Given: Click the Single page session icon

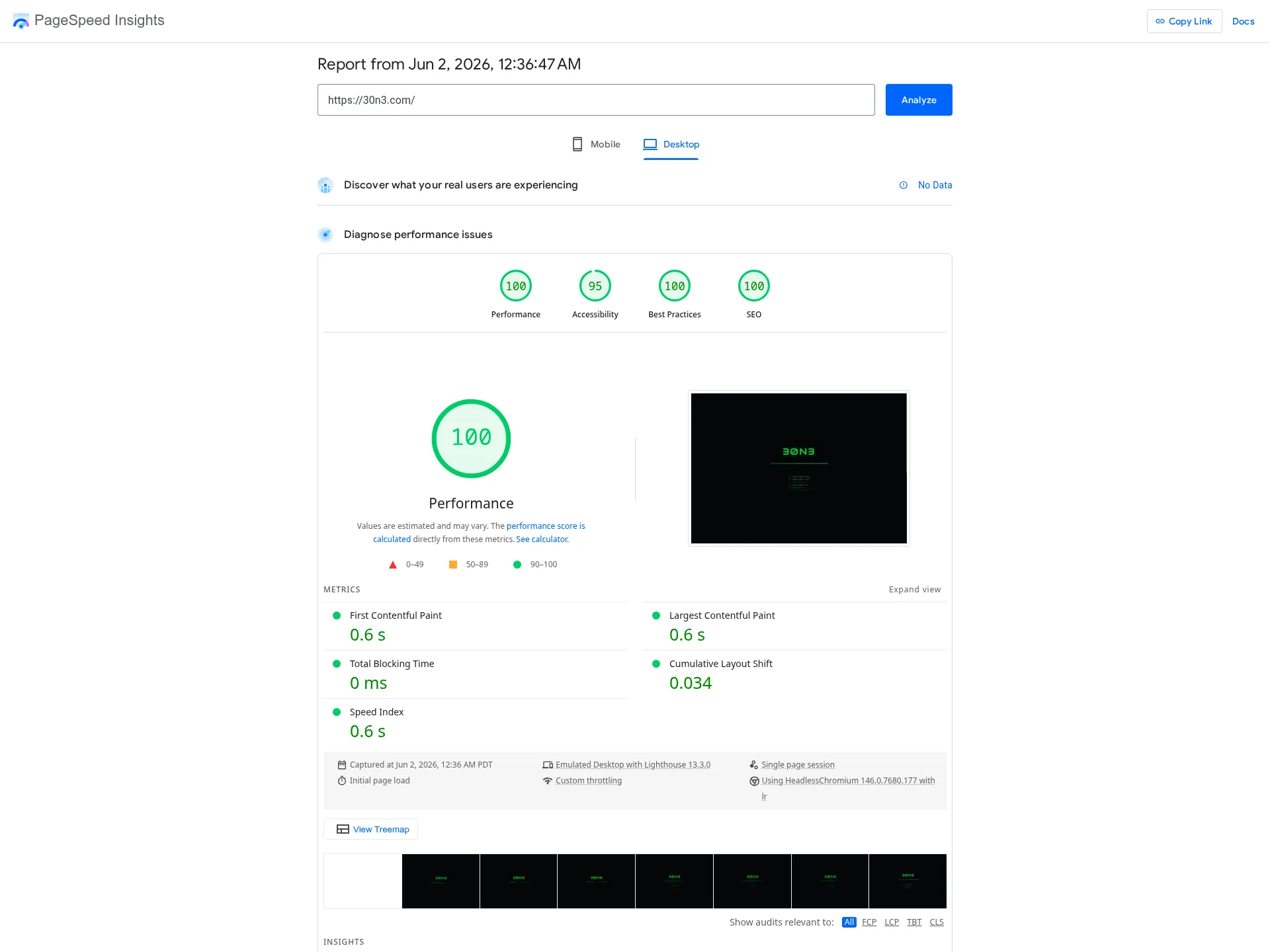Looking at the screenshot, I should point(754,765).
